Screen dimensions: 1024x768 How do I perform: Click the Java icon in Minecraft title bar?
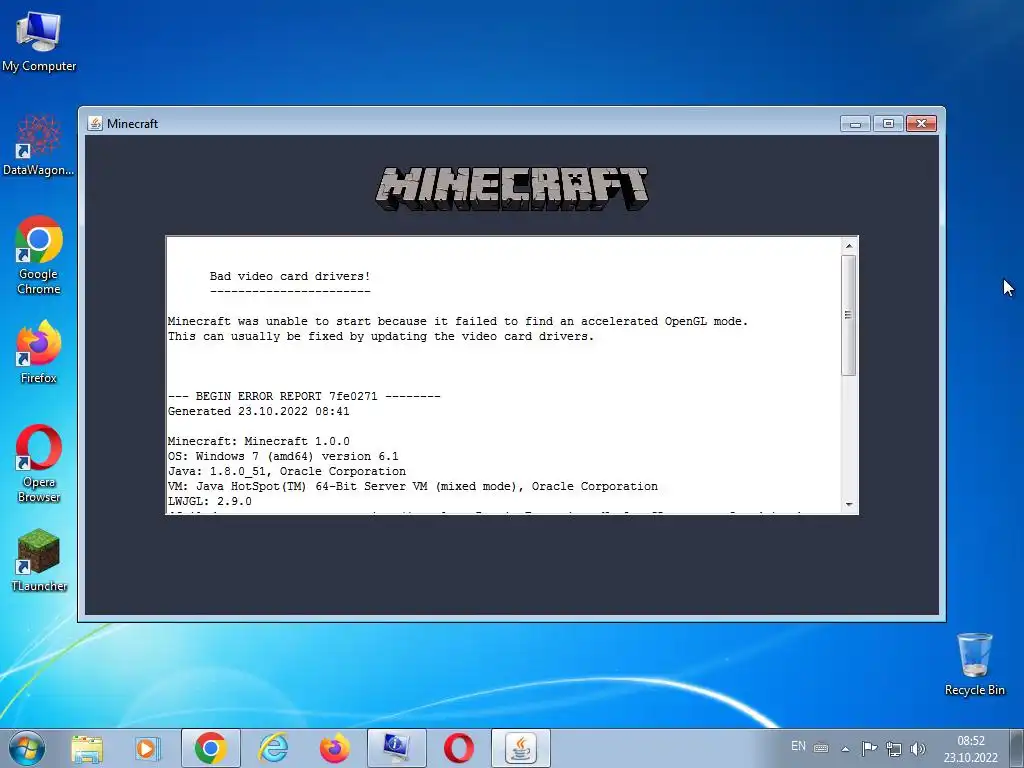point(95,123)
